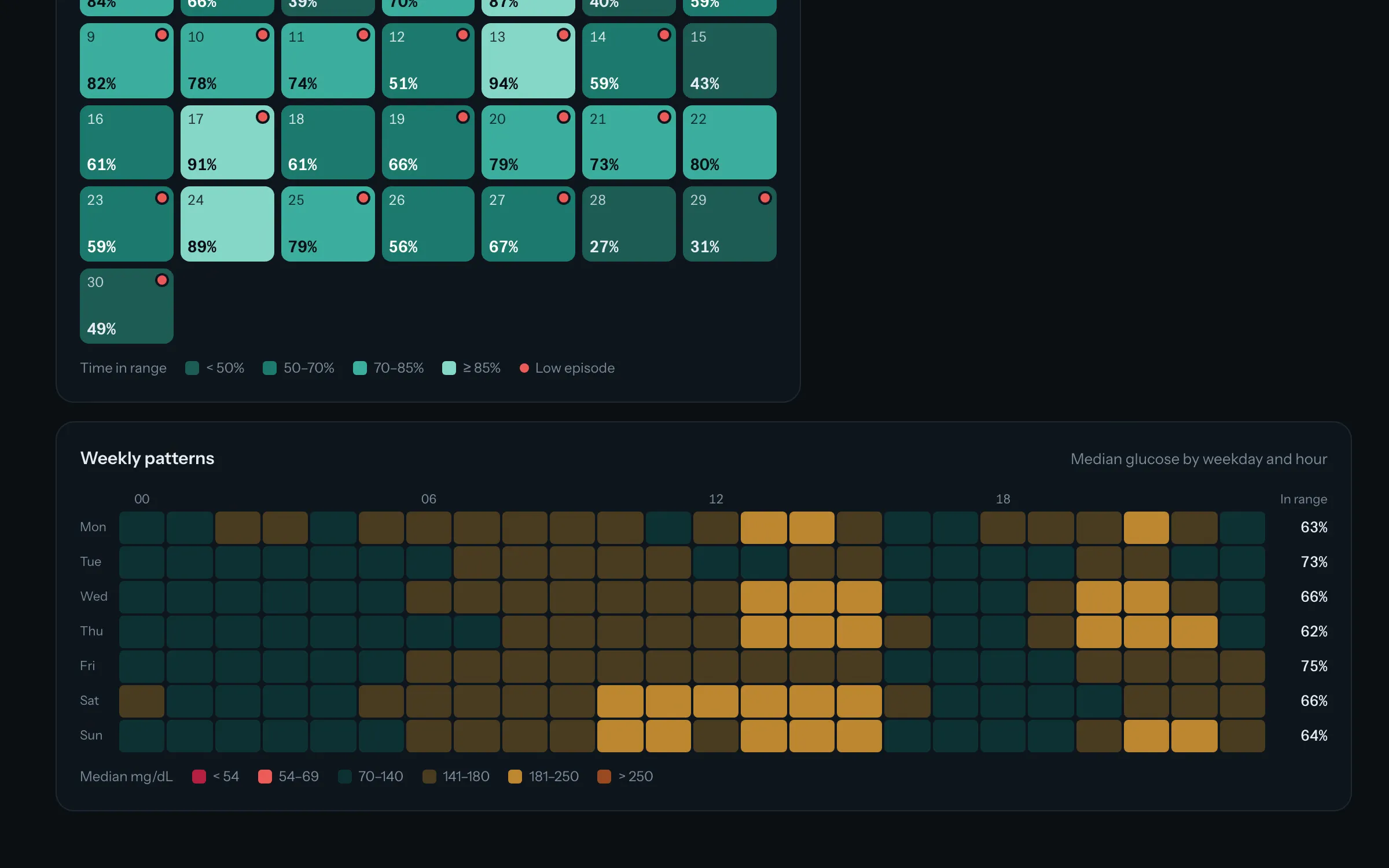The height and width of the screenshot is (868, 1389).
Task: Click the low episode marker on day 14
Action: click(664, 35)
